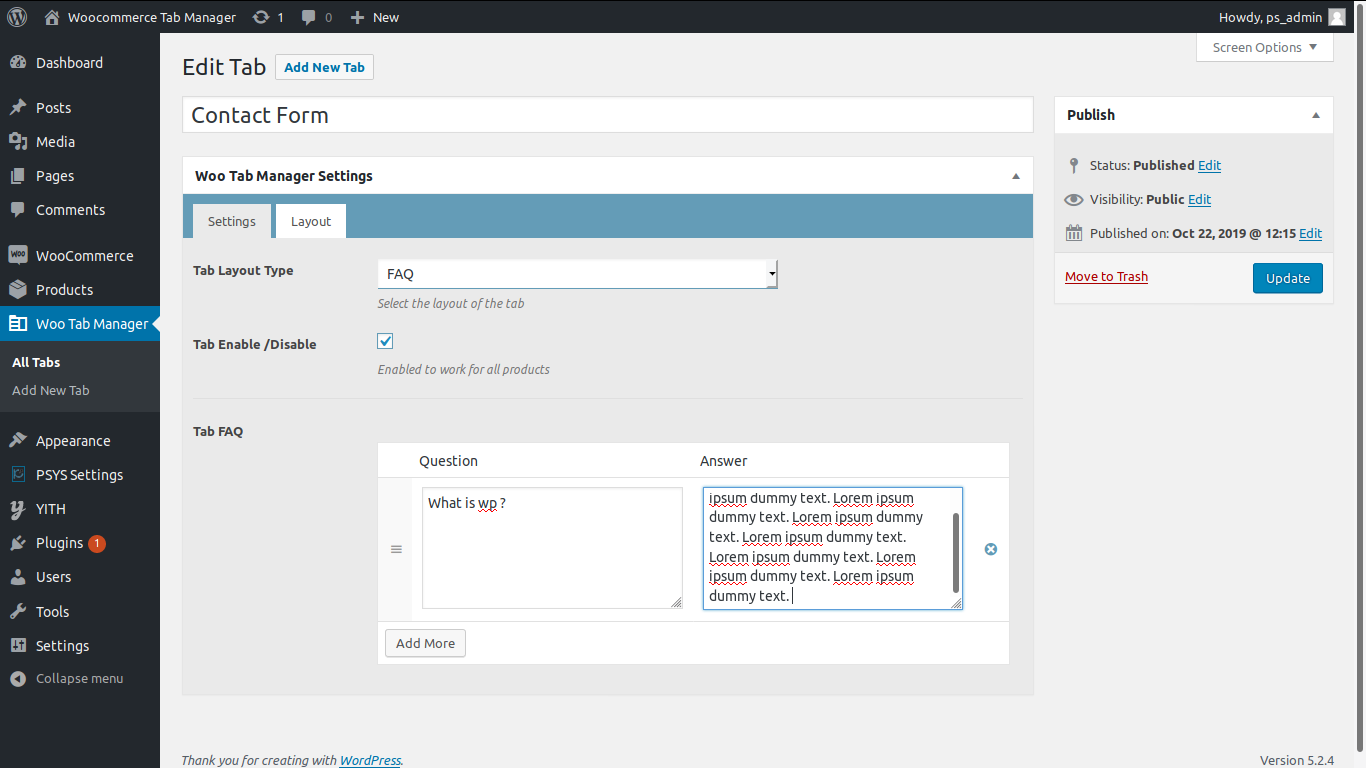This screenshot has height=768, width=1366.
Task: Open the Tab Layout Type dropdown
Action: pyautogui.click(x=577, y=274)
